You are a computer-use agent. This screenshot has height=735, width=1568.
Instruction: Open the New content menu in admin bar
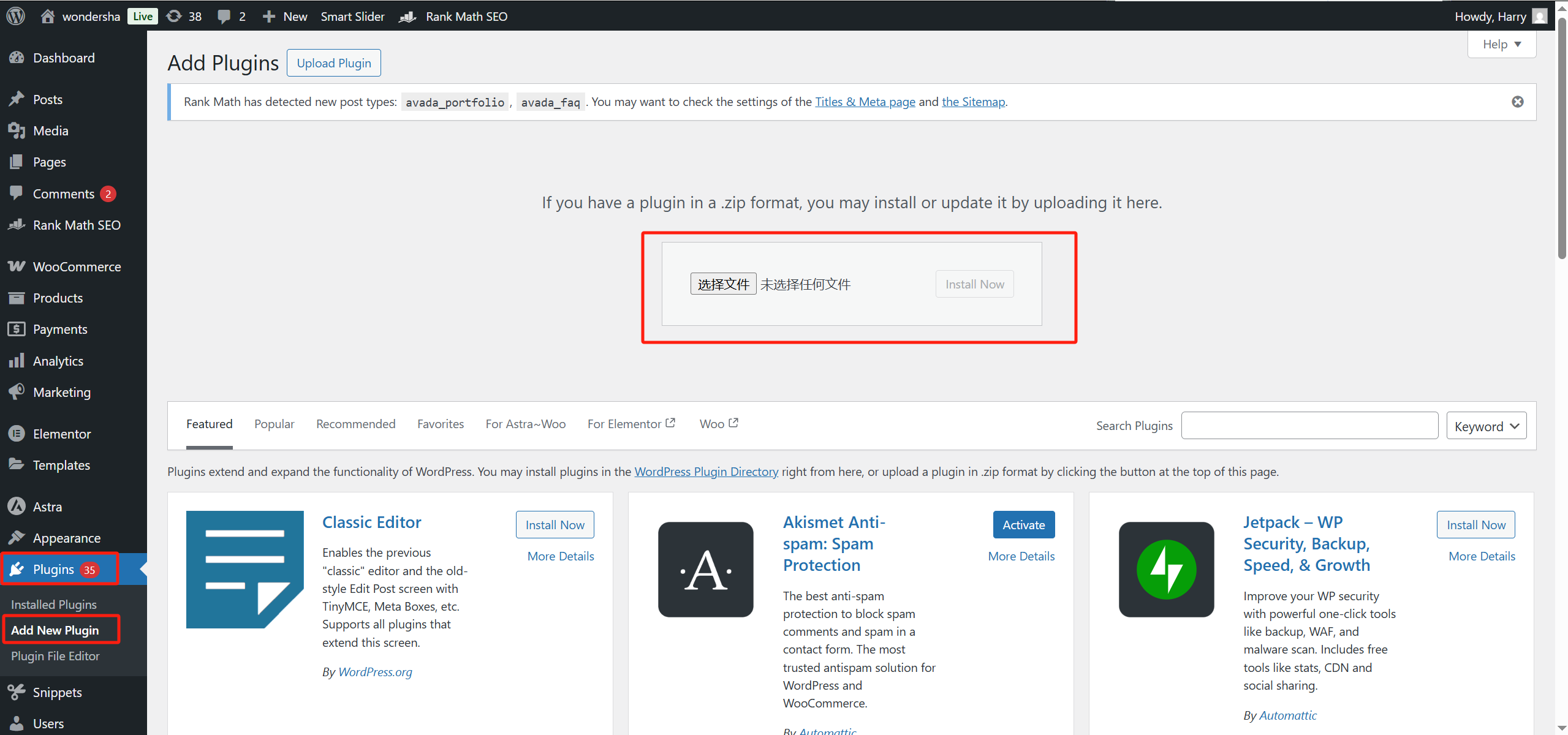tap(285, 16)
